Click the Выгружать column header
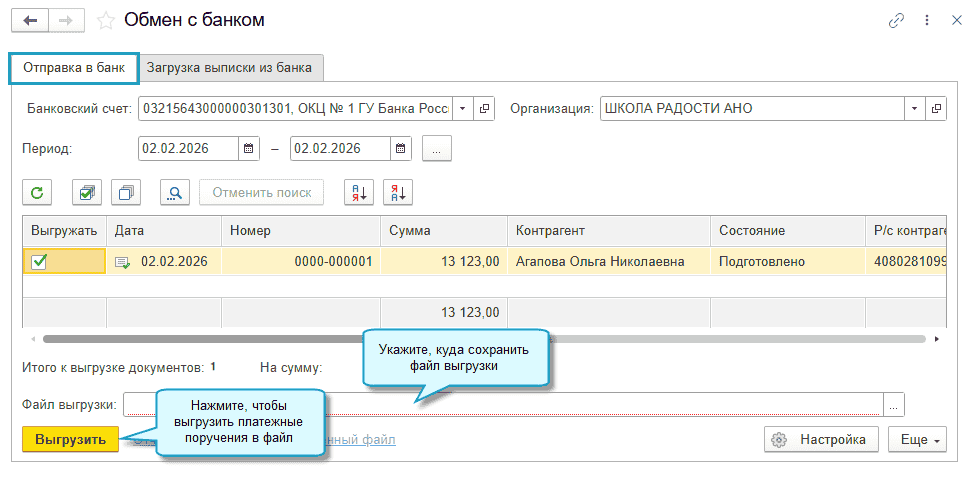Image resolution: width=975 pixels, height=479 pixels. [x=65, y=231]
